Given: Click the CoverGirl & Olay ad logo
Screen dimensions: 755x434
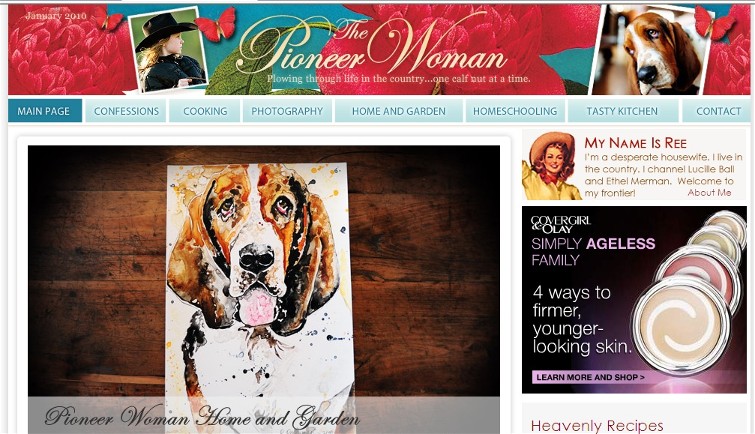Looking at the screenshot, I should [560, 224].
